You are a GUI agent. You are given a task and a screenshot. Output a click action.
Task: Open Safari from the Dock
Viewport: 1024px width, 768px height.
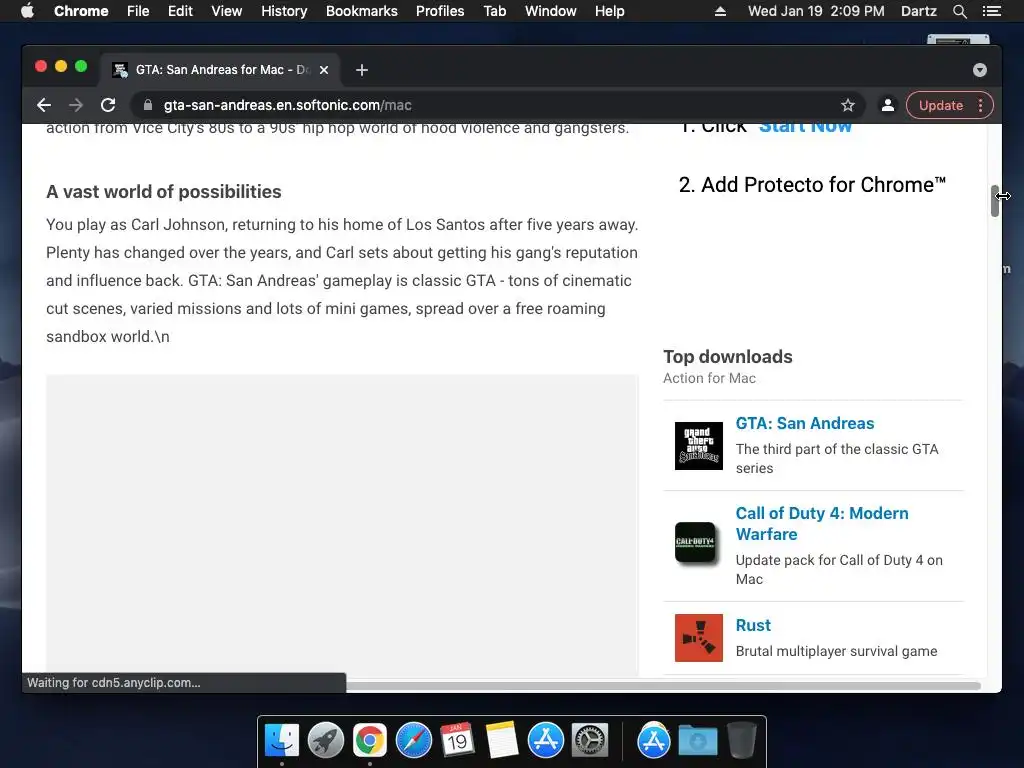point(413,741)
